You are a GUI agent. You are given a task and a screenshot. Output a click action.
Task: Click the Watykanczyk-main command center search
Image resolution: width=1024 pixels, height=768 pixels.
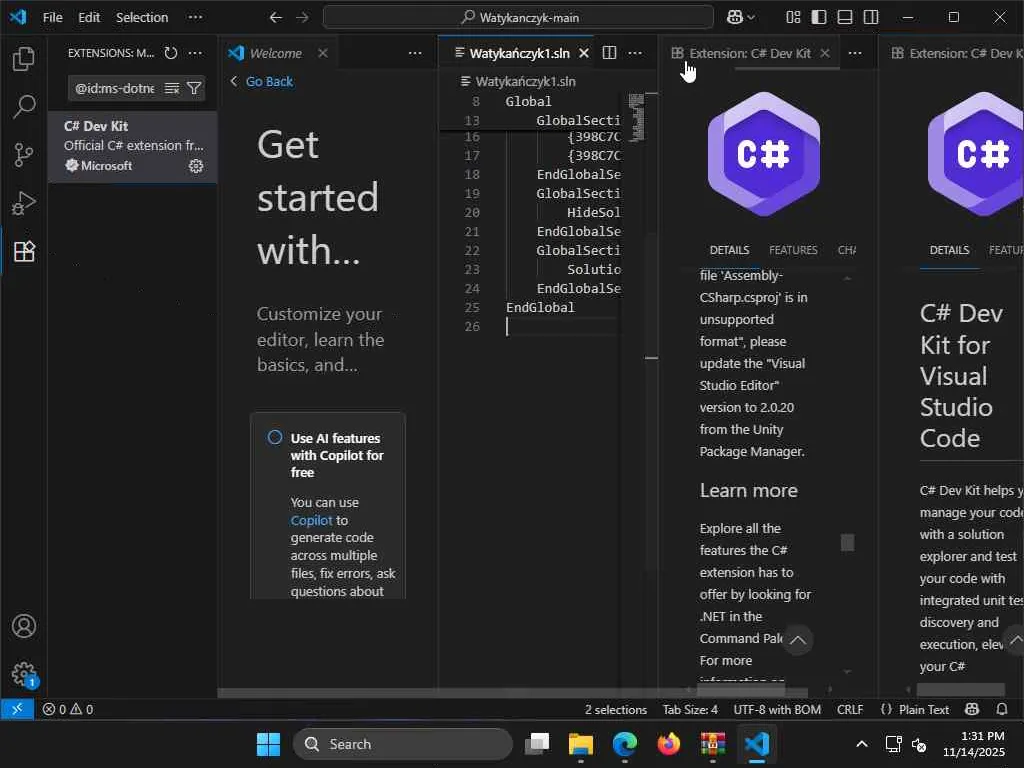[518, 18]
